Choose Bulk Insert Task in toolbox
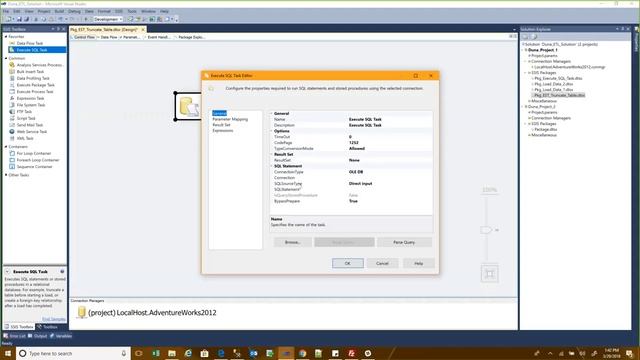 click(x=30, y=71)
